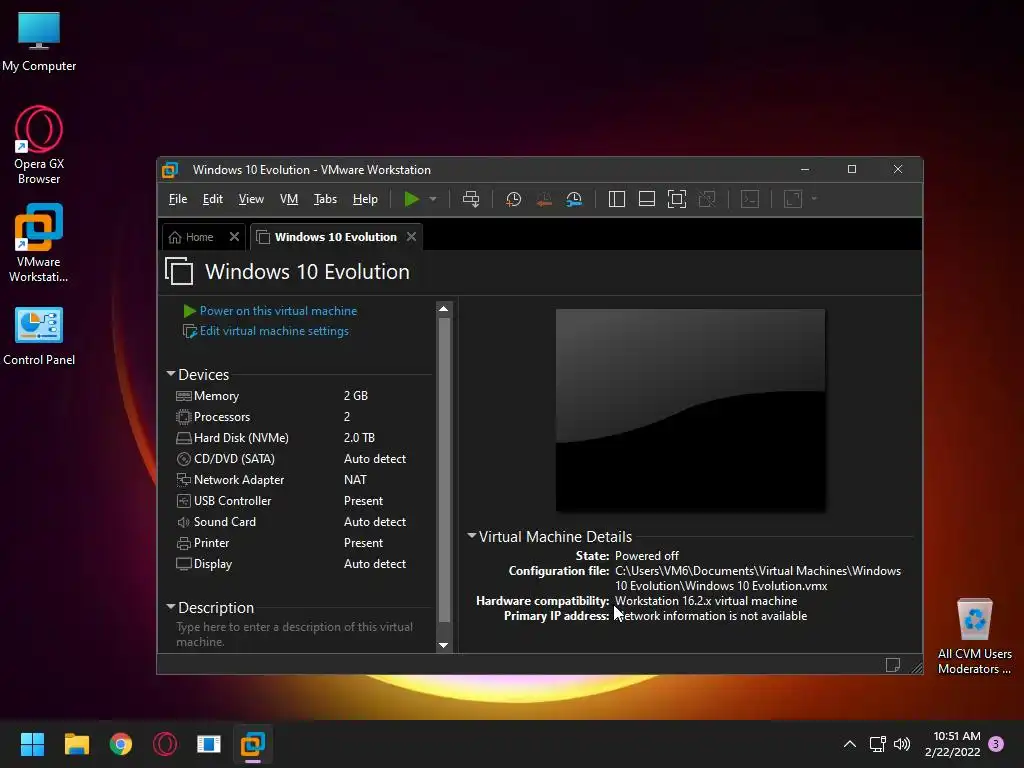The image size is (1024, 768).
Task: Click the vertical scrollbar thumb in device panel
Action: [x=444, y=470]
